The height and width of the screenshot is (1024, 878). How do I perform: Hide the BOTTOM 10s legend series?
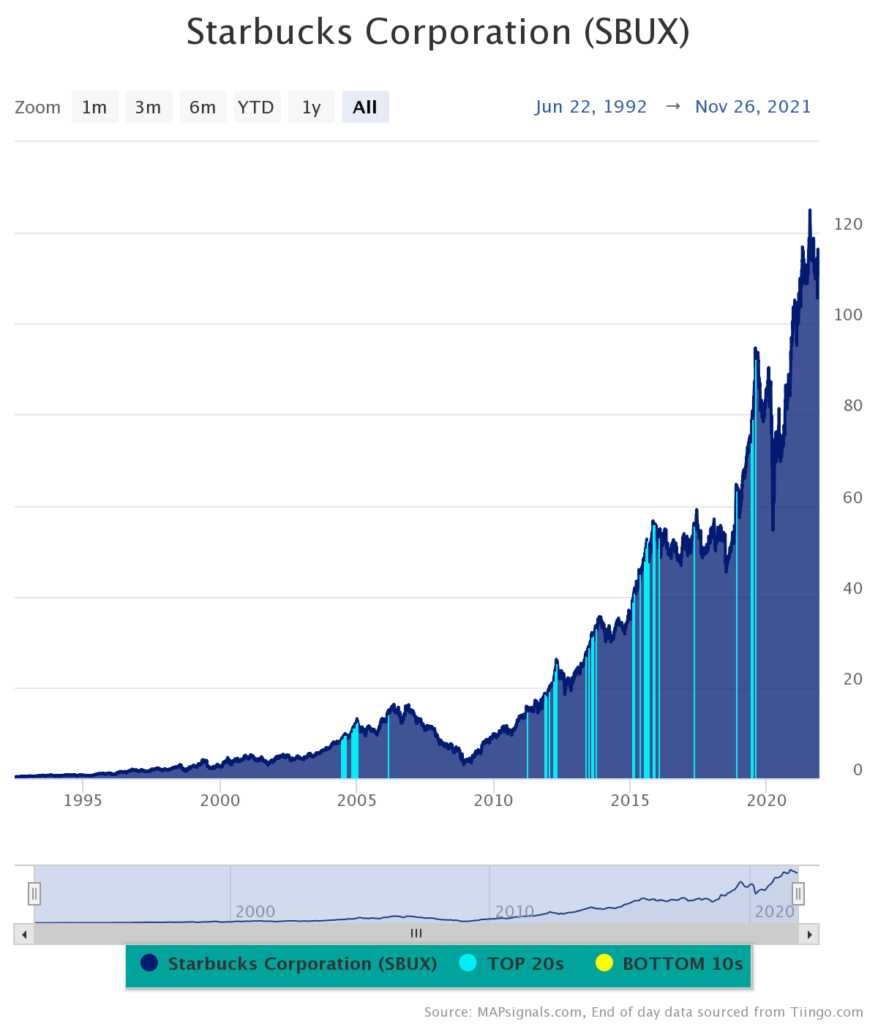click(670, 964)
